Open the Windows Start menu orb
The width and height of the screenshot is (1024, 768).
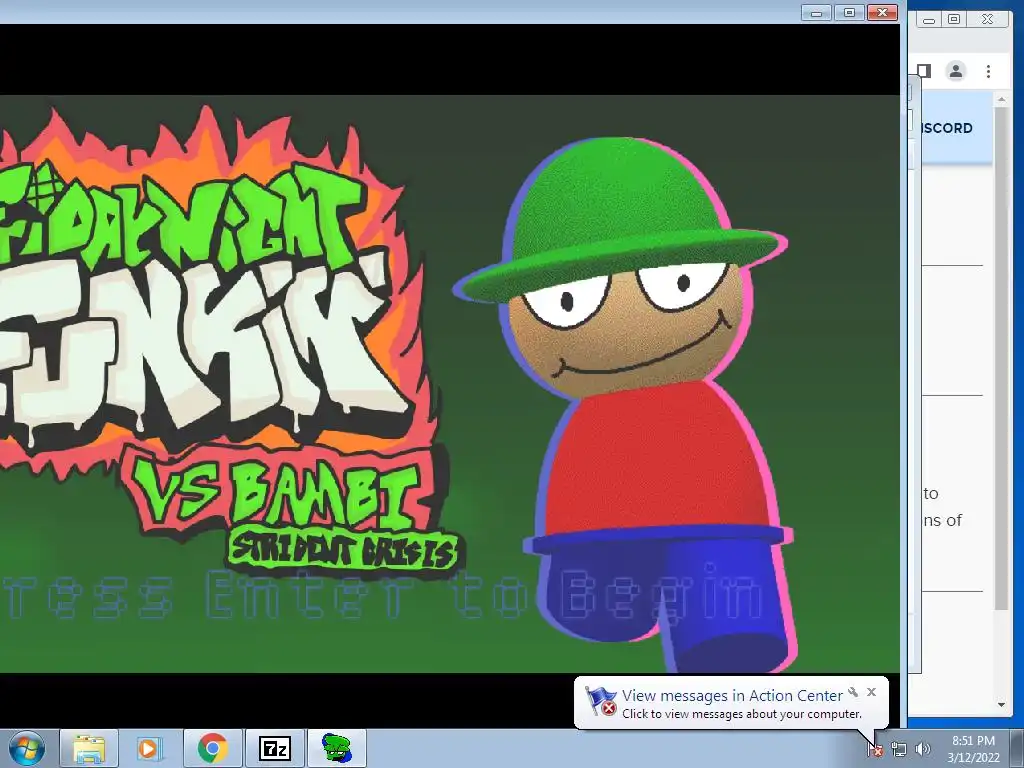(26, 748)
